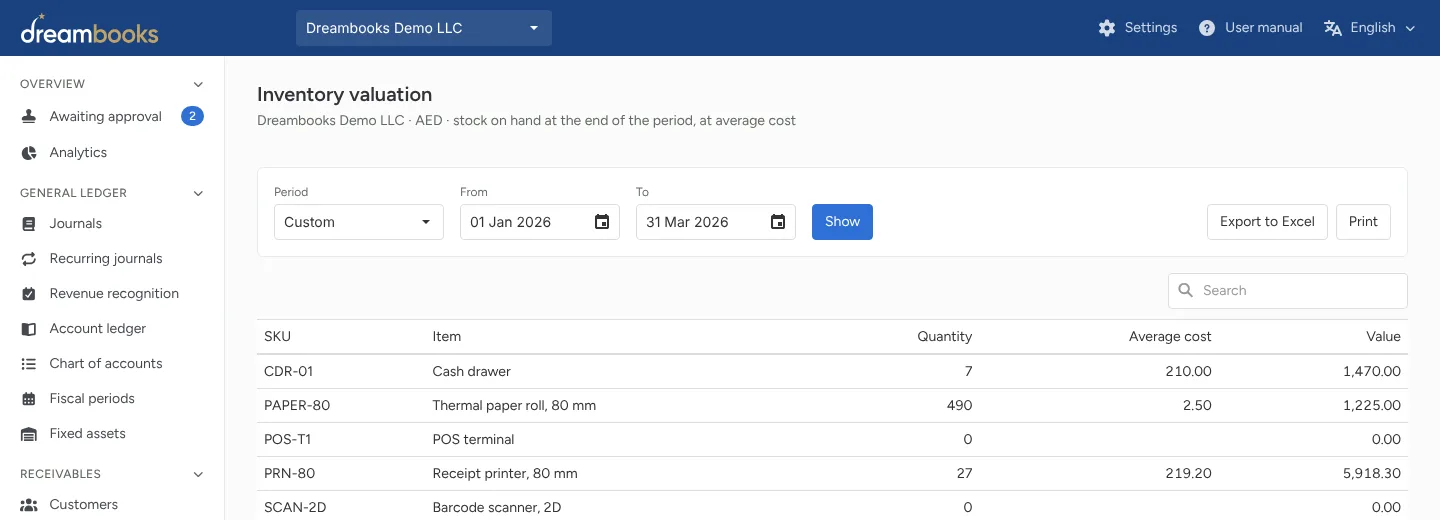Click SKU cell PAPER-80
The height and width of the screenshot is (520, 1440).
click(x=297, y=406)
